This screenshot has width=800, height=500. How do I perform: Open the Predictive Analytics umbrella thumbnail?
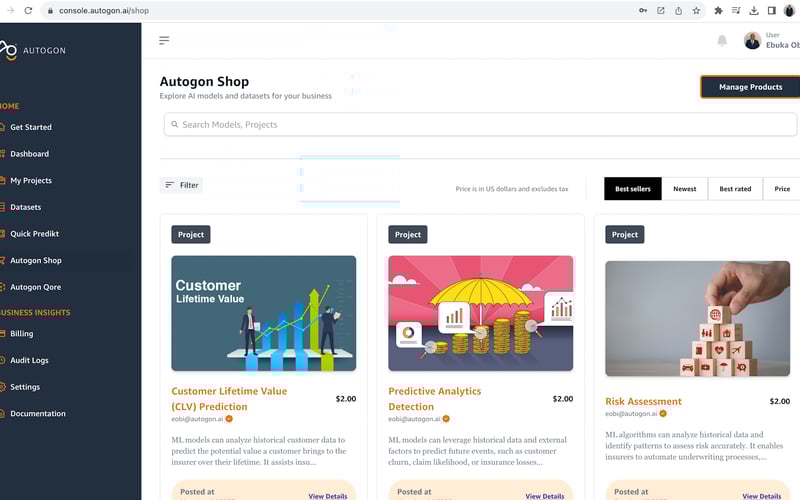coord(481,313)
